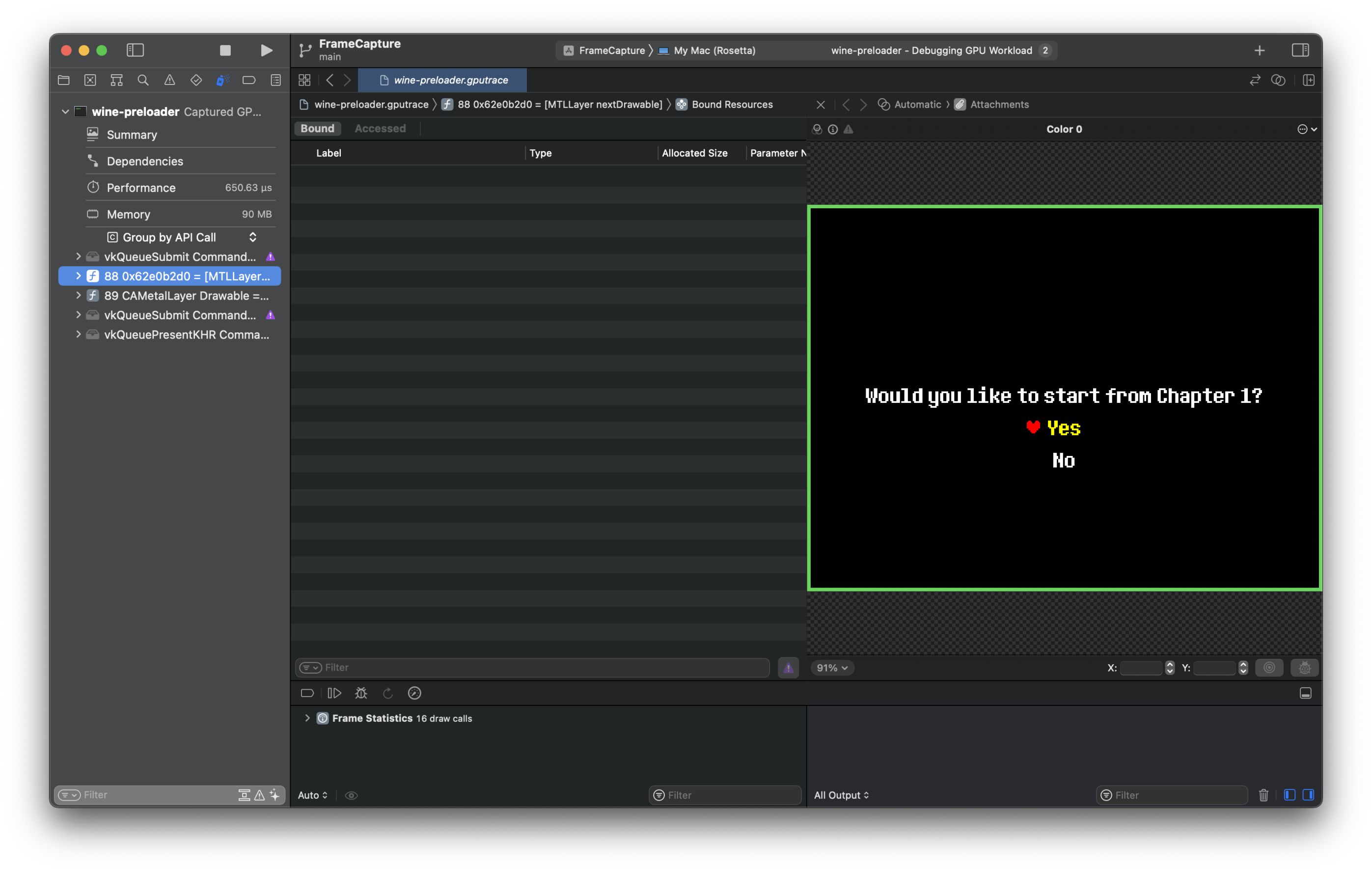Select the Dependencies item in navigator

point(145,161)
